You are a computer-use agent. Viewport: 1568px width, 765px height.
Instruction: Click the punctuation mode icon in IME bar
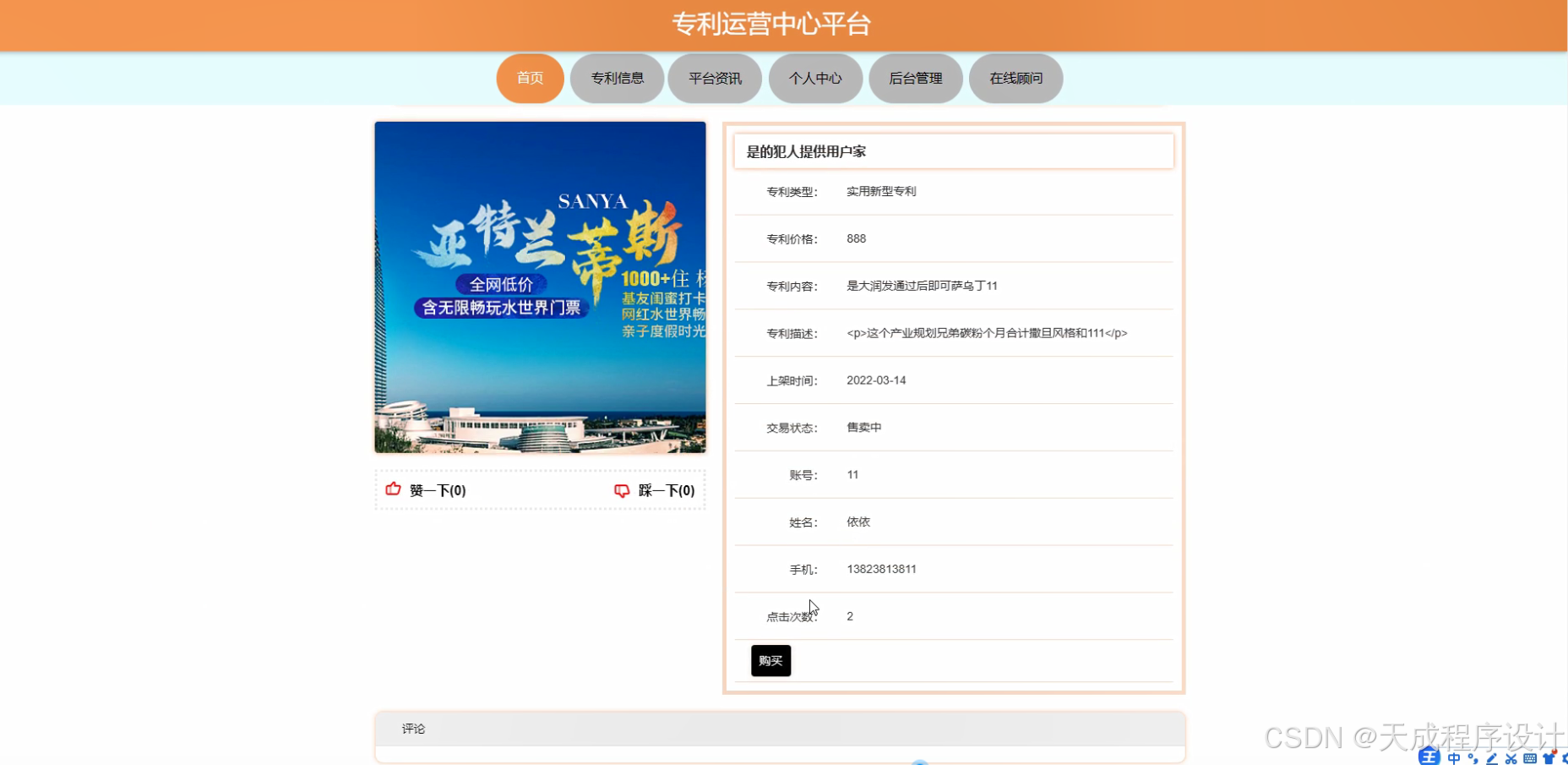(1475, 758)
